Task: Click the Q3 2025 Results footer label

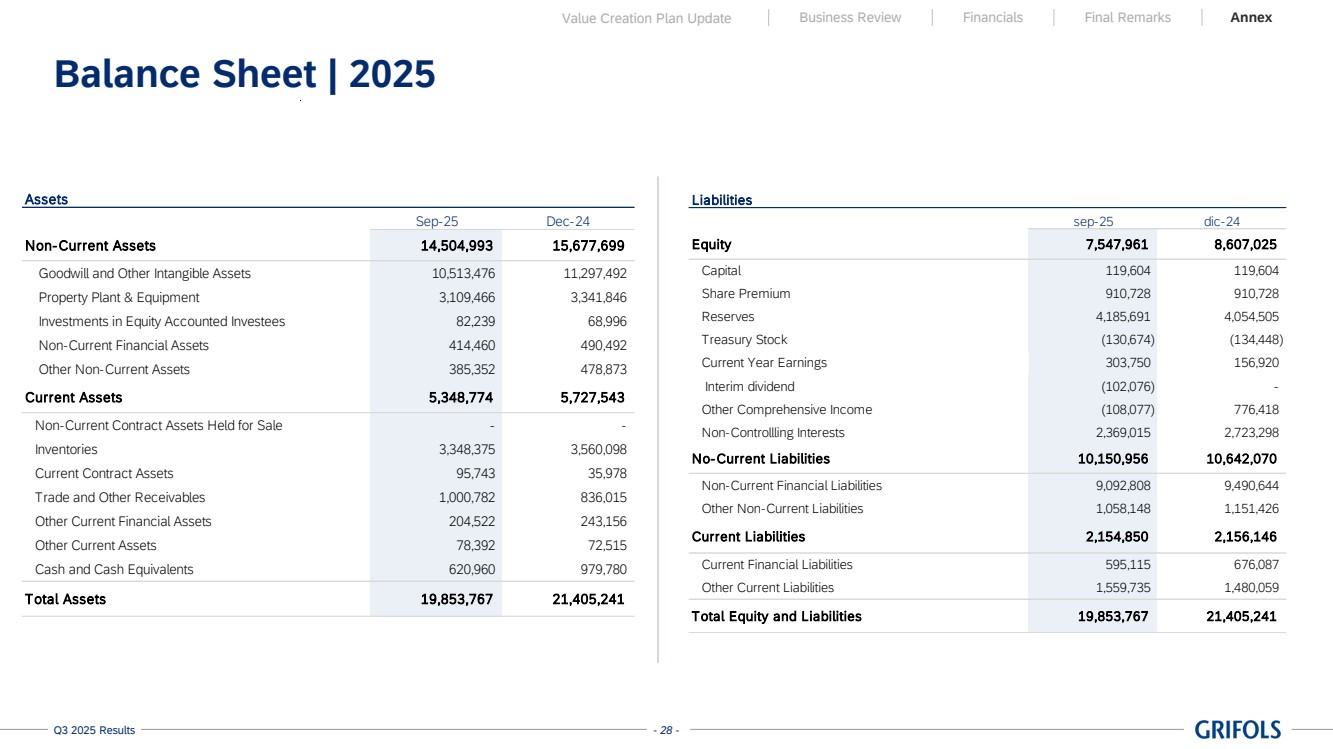Action: pyautogui.click(x=94, y=731)
